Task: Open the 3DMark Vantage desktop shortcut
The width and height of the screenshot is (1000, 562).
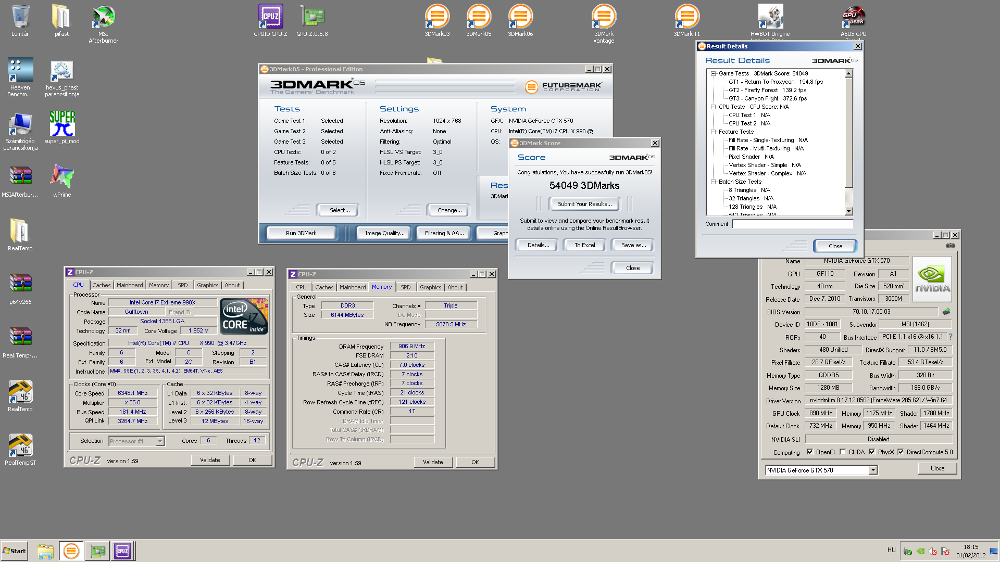Action: (x=603, y=24)
